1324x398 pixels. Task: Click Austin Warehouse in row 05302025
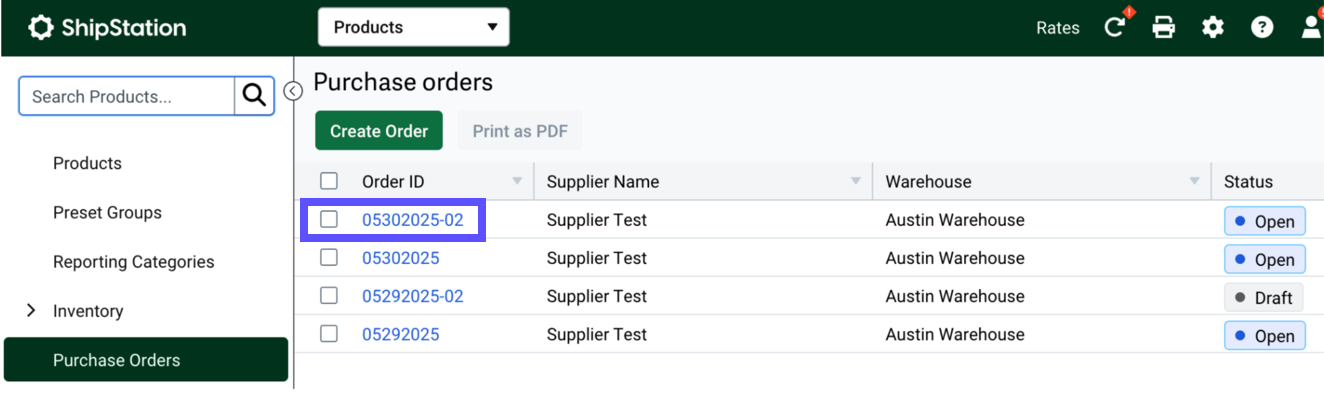(x=955, y=258)
